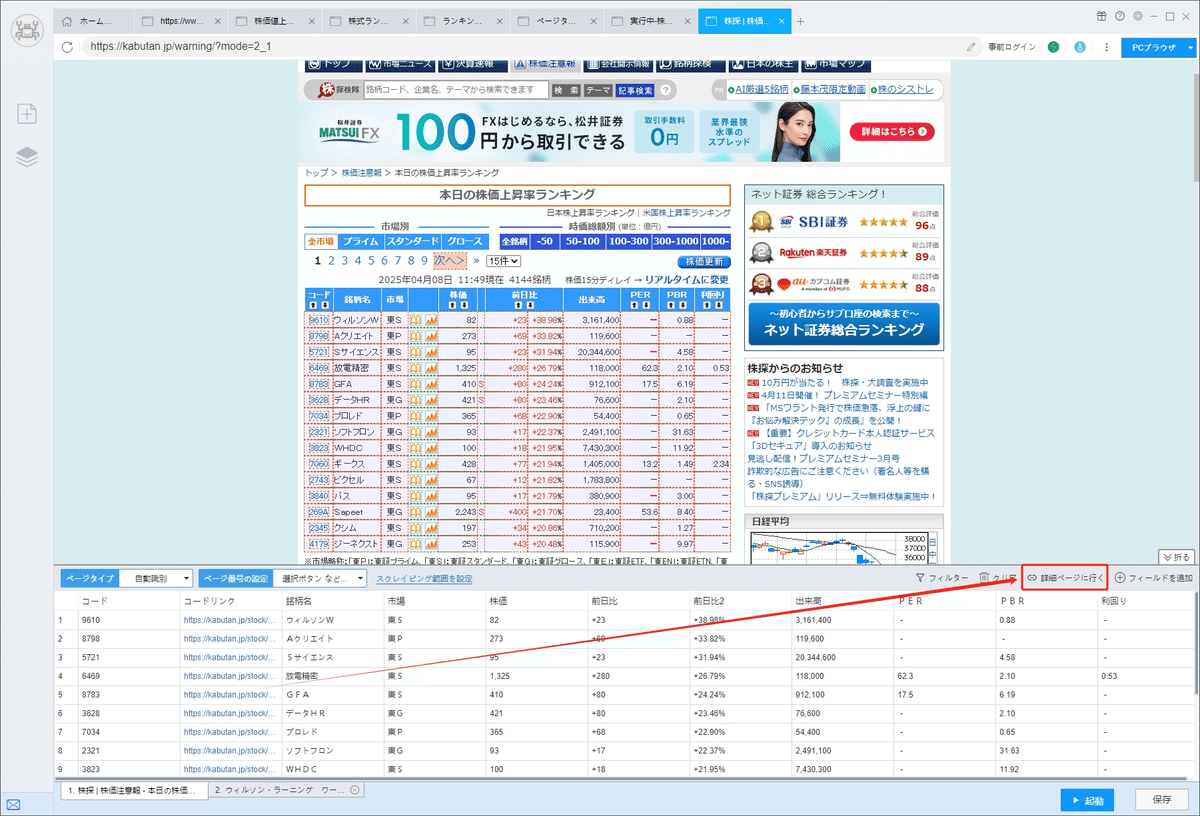Select スタンダード market filter

coord(413,242)
